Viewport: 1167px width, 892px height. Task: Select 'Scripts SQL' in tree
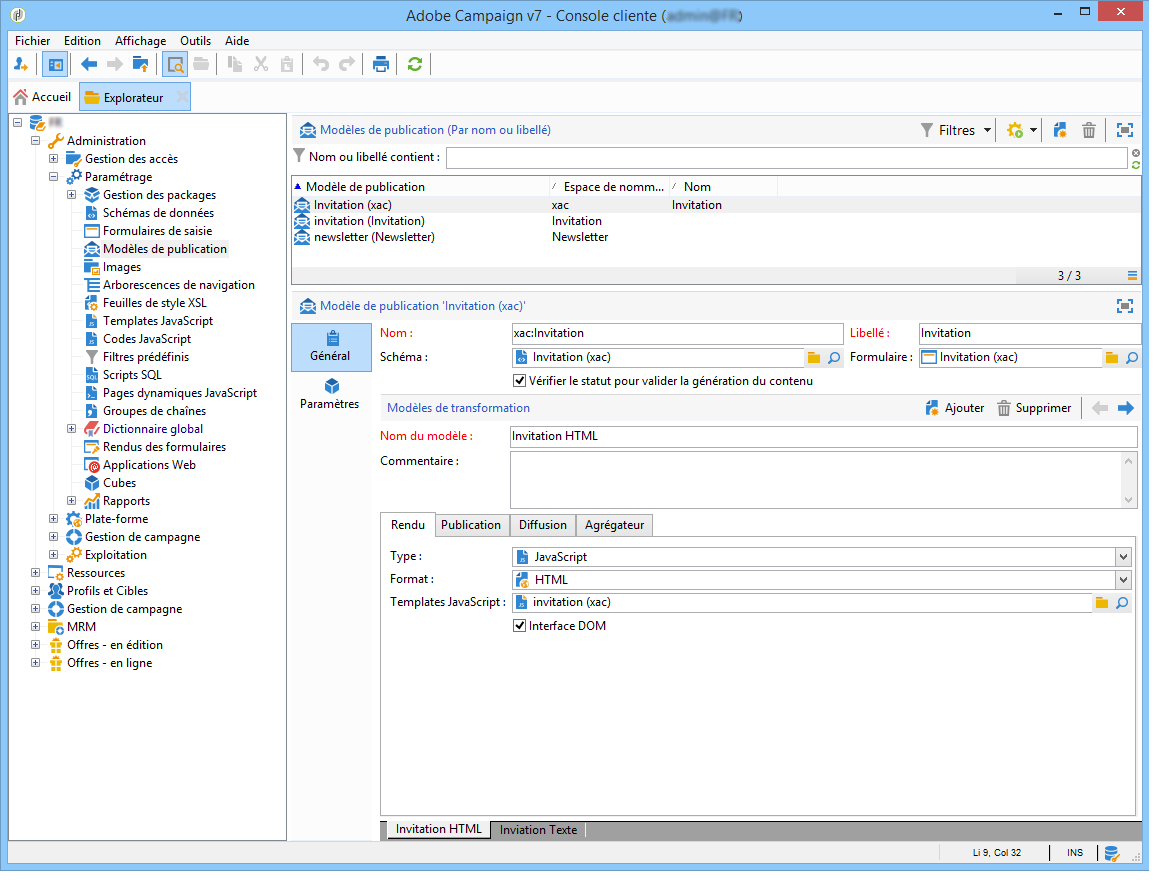click(132, 376)
